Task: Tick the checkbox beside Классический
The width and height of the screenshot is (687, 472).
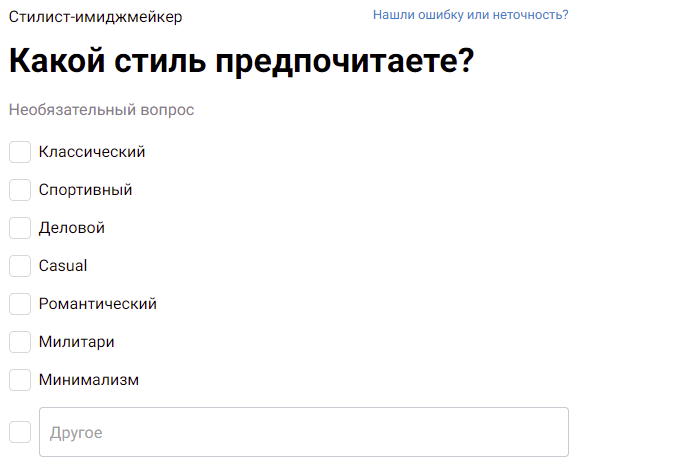Action: [20, 152]
